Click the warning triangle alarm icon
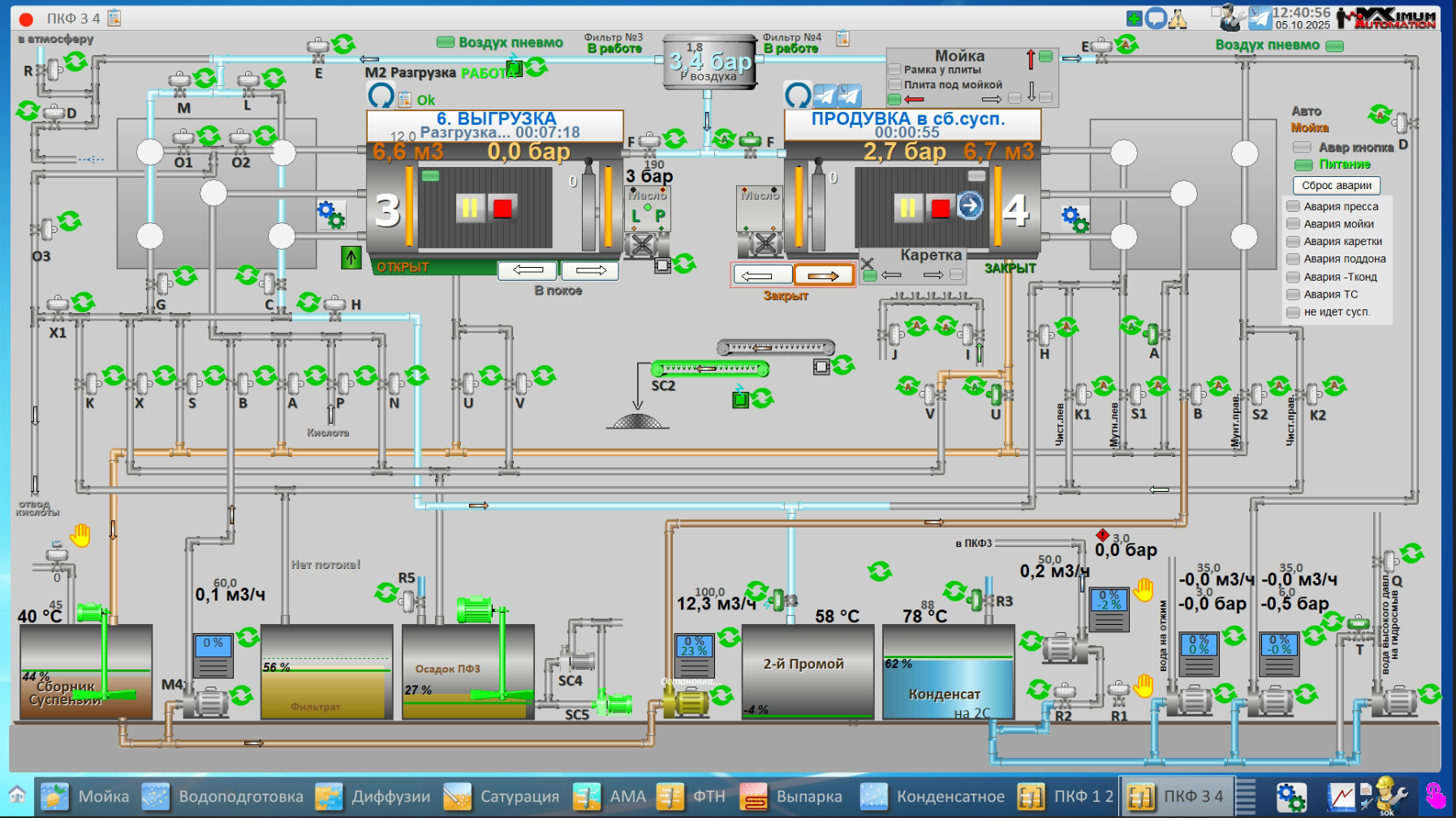The width and height of the screenshot is (1456, 818). (x=1177, y=19)
